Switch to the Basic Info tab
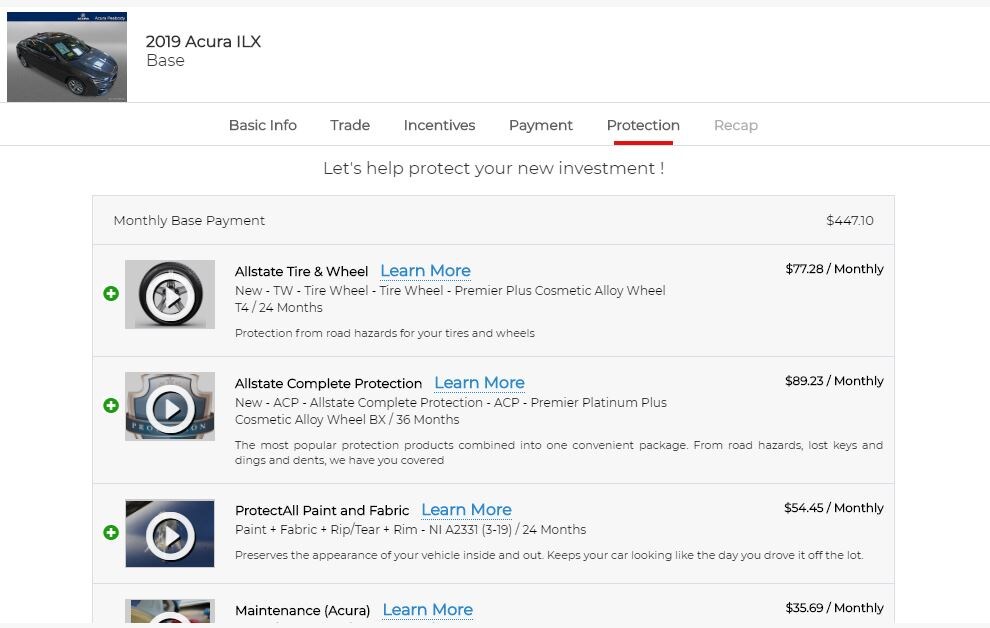Screen dimensions: 990x628 (263, 125)
